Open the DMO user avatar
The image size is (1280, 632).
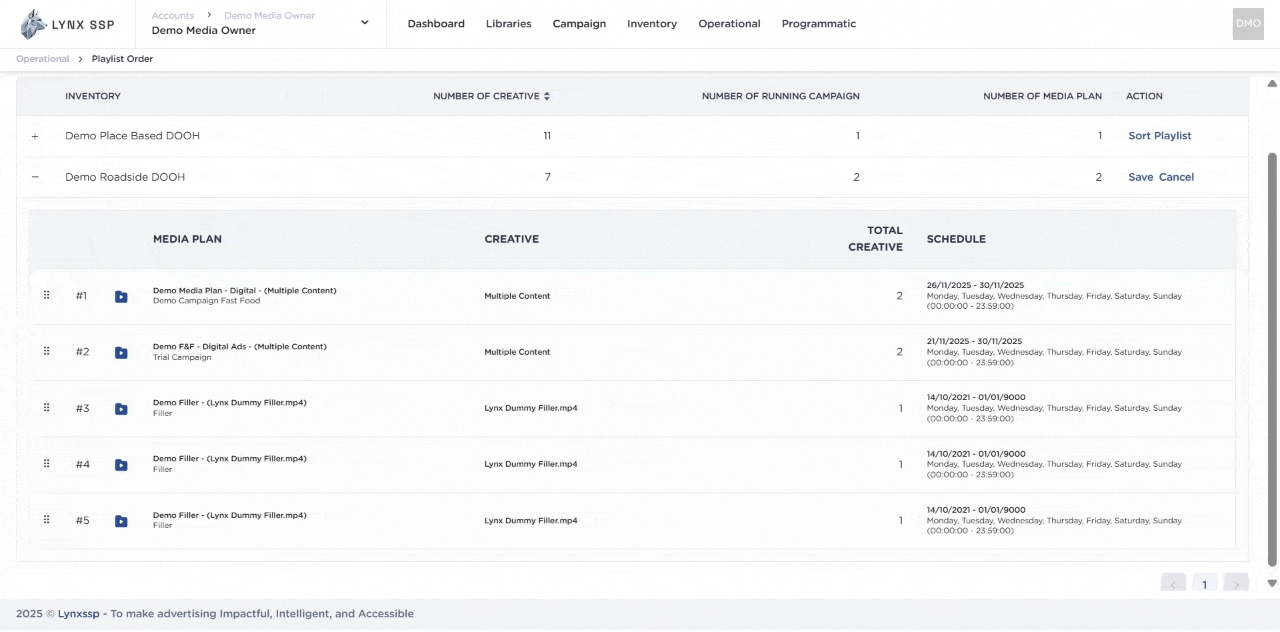click(1248, 24)
